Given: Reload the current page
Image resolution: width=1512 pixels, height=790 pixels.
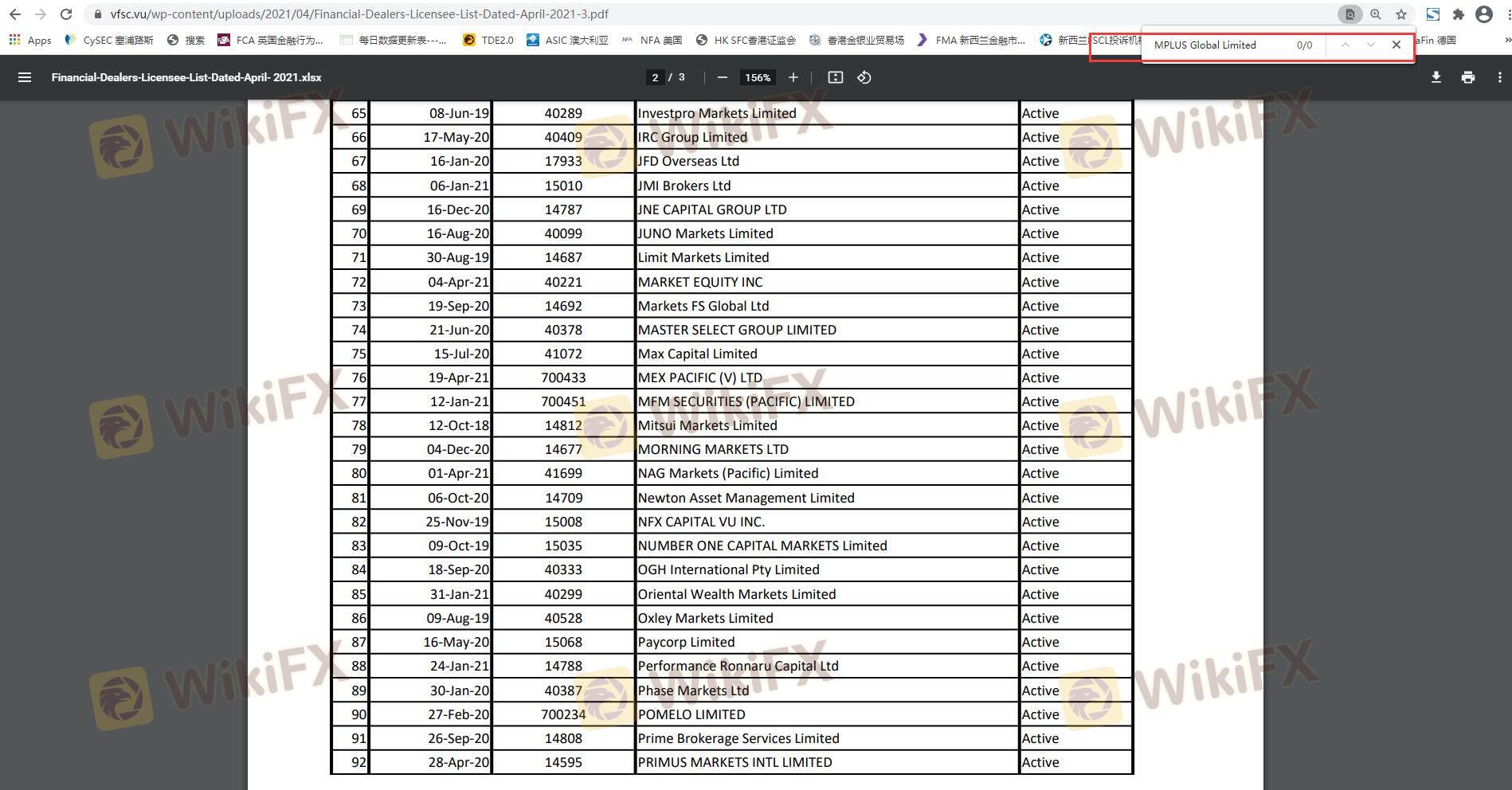Looking at the screenshot, I should click(x=66, y=14).
